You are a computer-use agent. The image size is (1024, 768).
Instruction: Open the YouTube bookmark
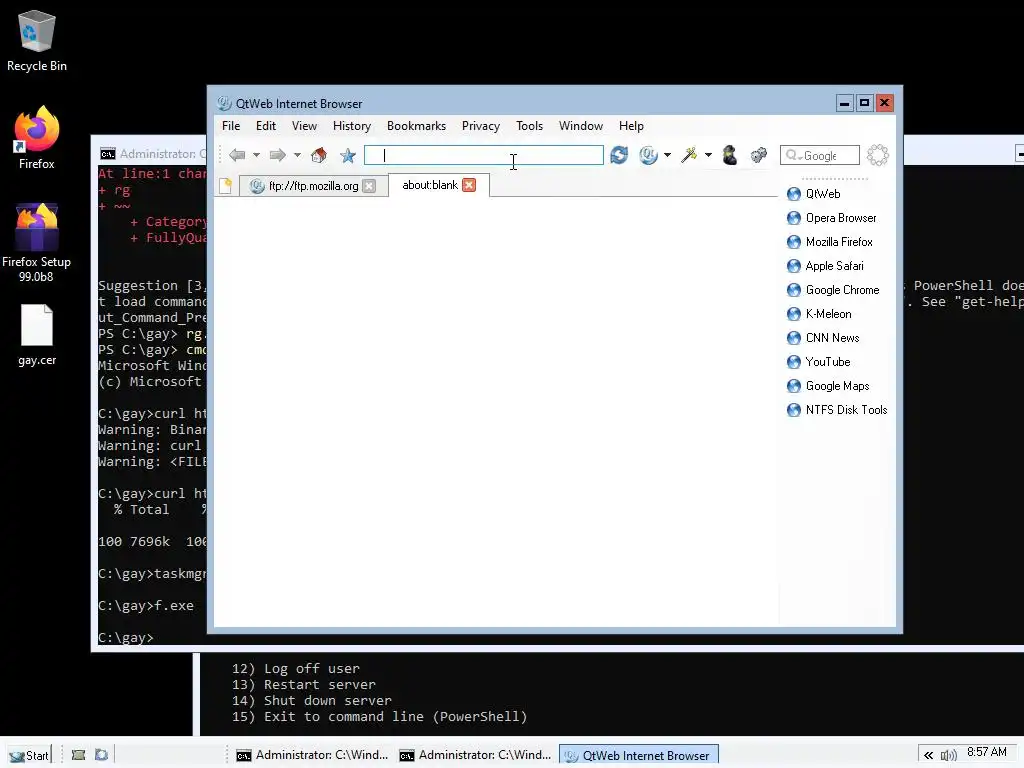(x=818, y=362)
